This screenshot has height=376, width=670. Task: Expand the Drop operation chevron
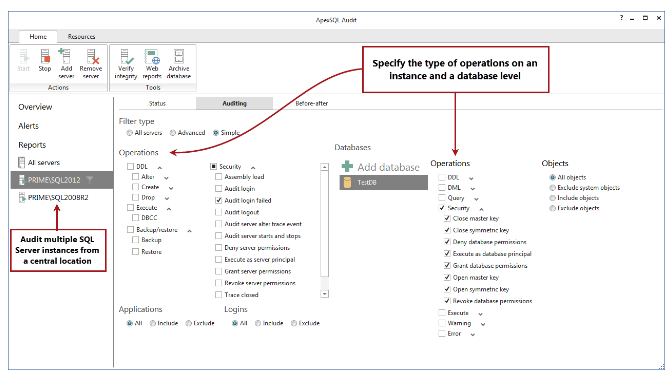click(x=167, y=198)
